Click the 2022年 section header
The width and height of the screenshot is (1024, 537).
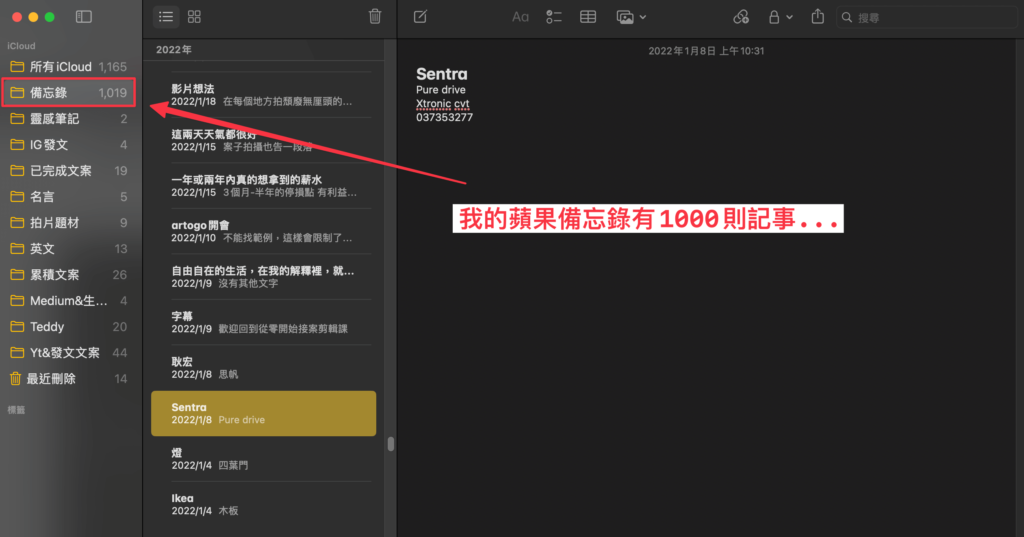click(174, 50)
